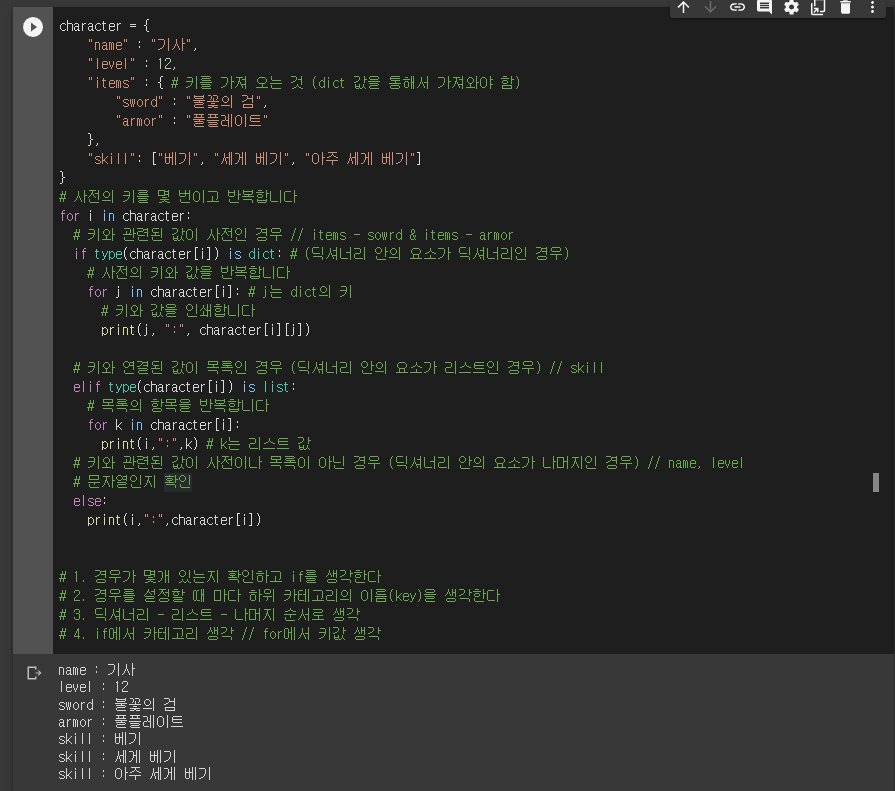The height and width of the screenshot is (791, 895).
Task: Click the comment ending 'items - sowrd & items - armor'
Action: pos(293,235)
